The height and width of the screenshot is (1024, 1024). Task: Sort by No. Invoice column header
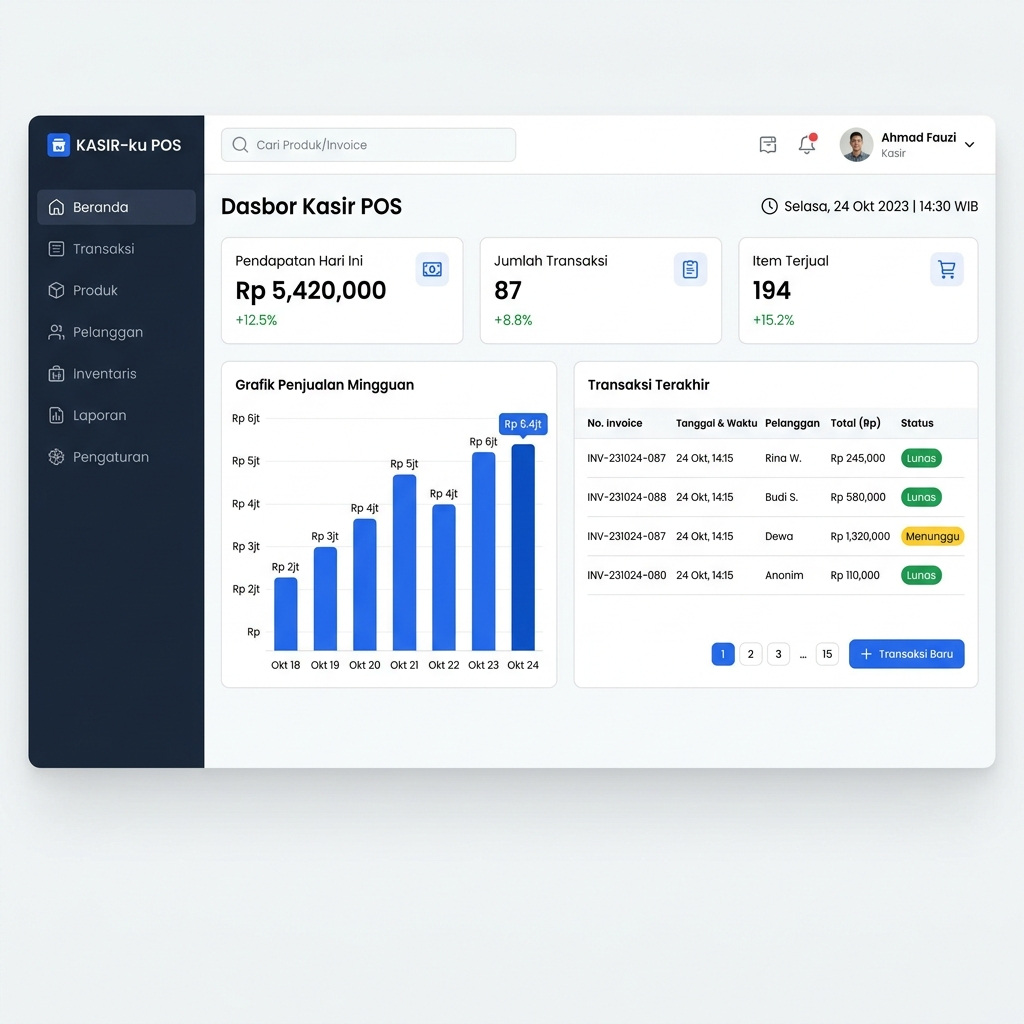[615, 423]
